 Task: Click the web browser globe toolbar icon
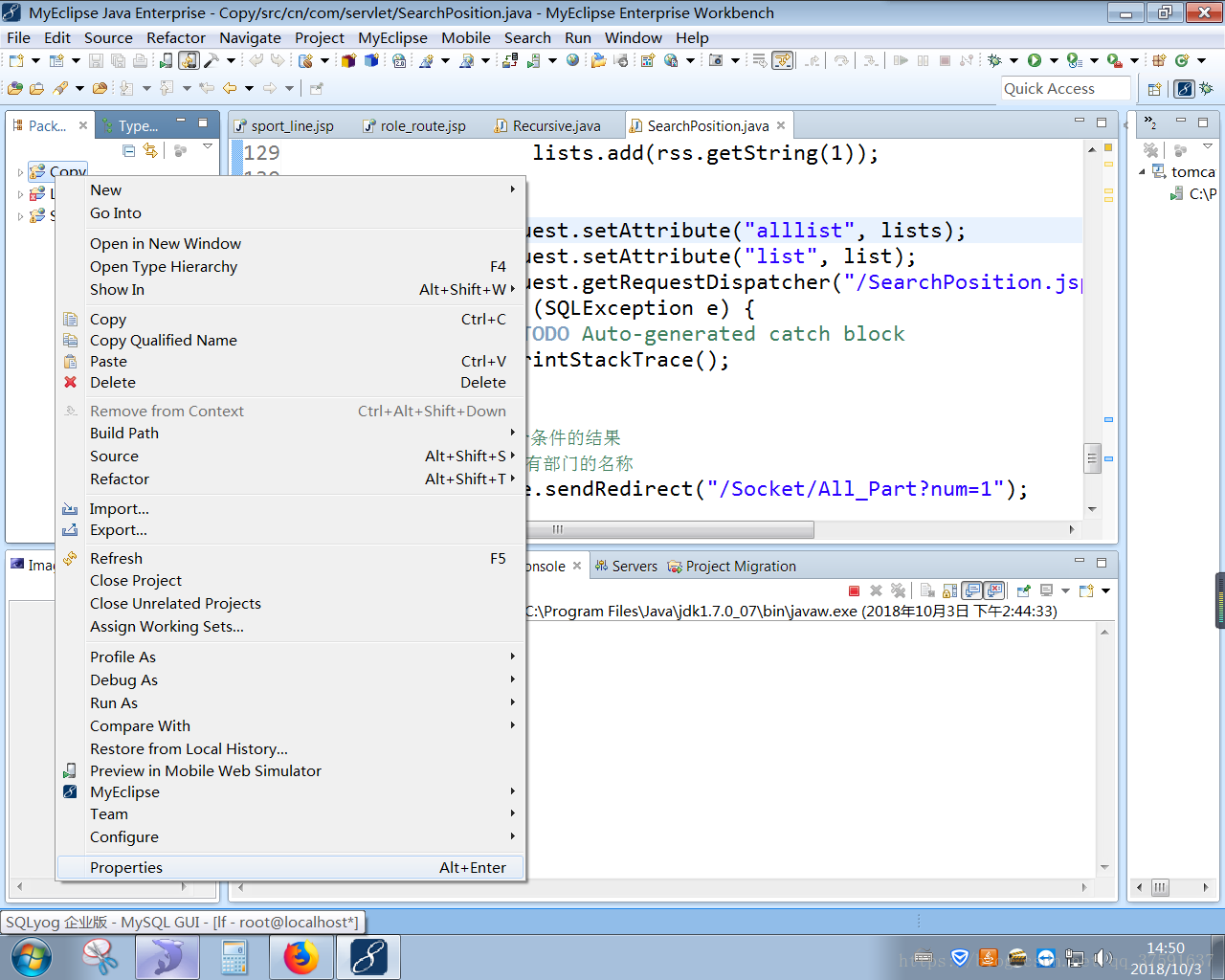point(572,60)
